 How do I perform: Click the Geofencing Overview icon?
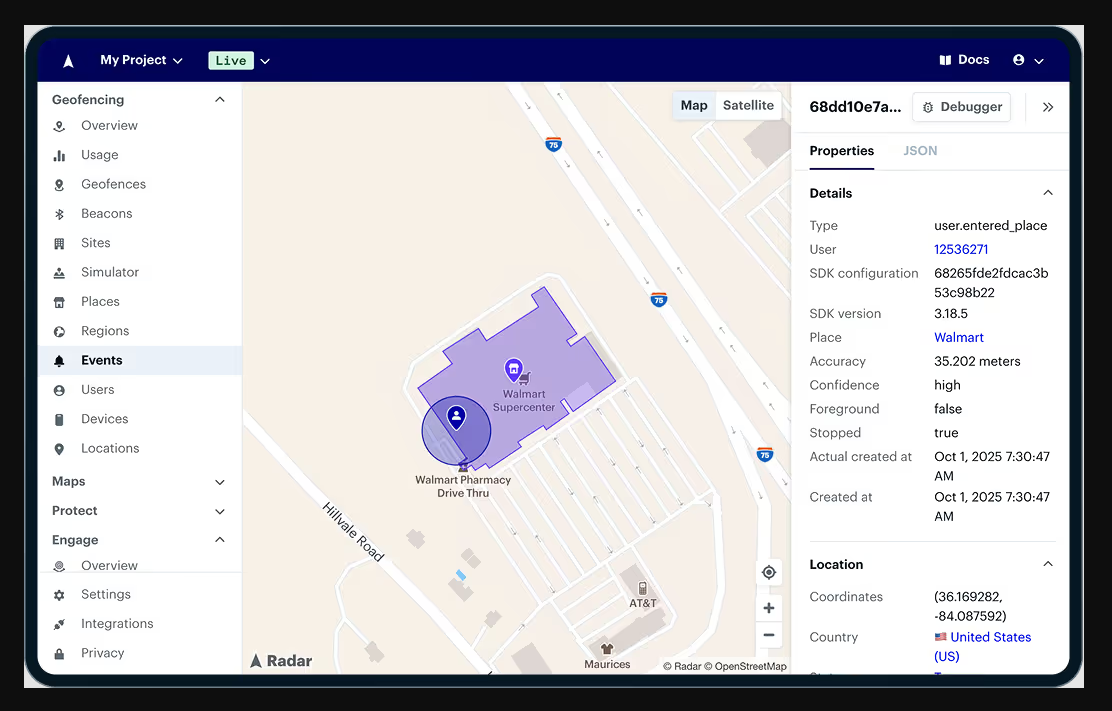click(x=60, y=126)
